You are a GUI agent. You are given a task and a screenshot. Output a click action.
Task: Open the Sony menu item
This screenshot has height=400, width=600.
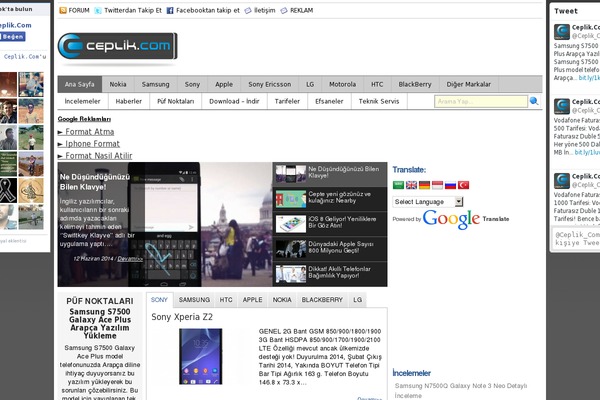pyautogui.click(x=192, y=84)
